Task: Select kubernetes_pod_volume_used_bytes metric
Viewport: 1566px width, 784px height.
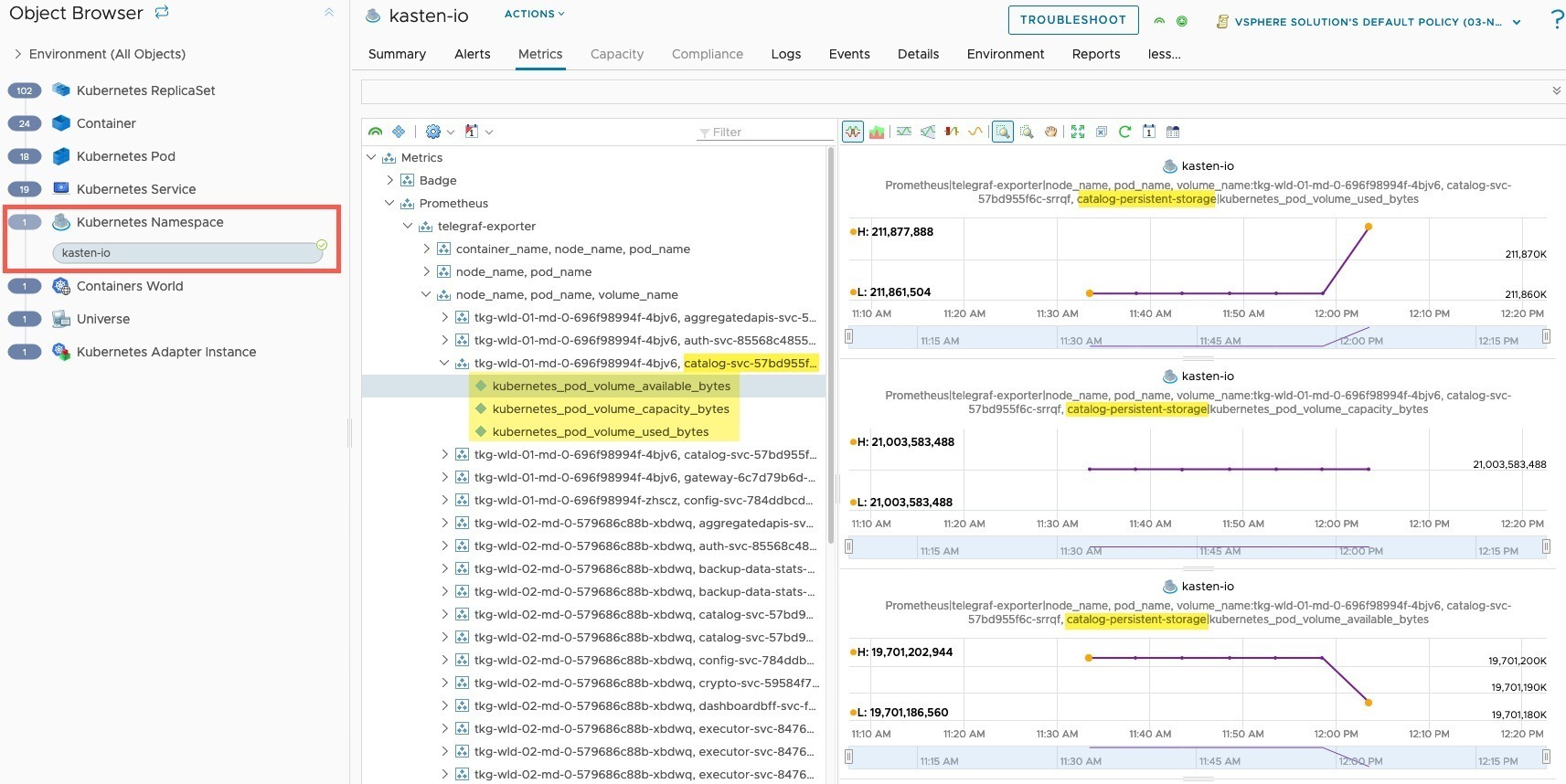Action: tap(601, 431)
